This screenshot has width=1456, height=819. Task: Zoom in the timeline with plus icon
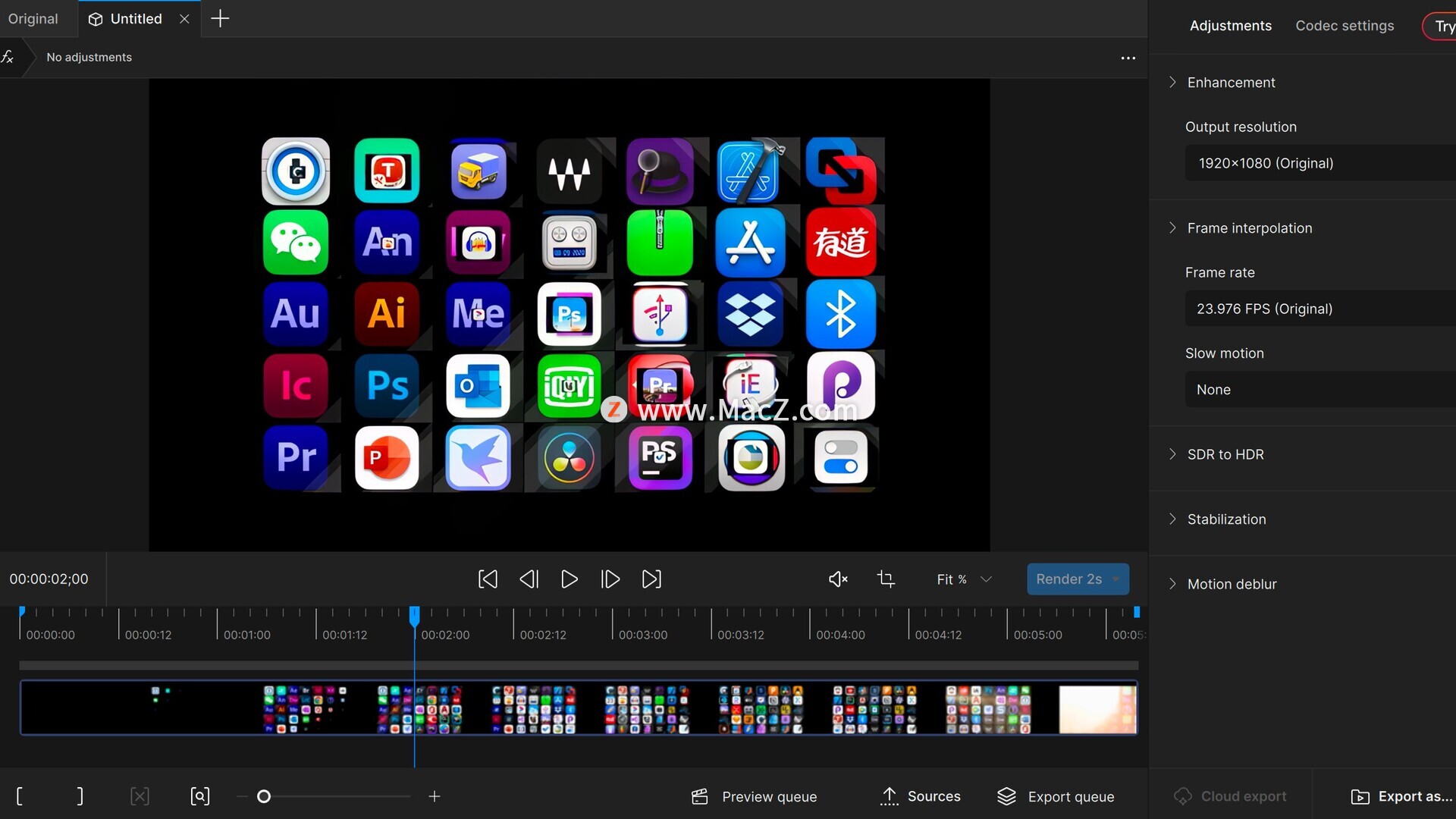(435, 796)
